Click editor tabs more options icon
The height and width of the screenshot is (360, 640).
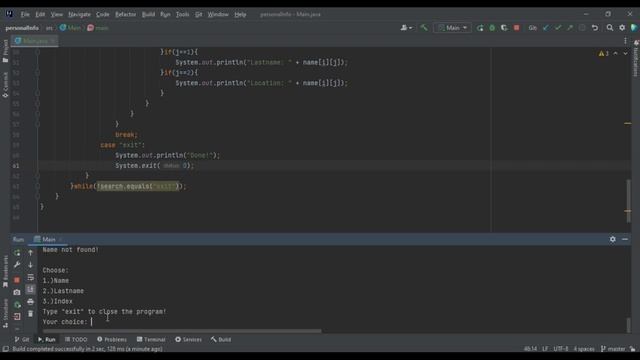(x=625, y=41)
